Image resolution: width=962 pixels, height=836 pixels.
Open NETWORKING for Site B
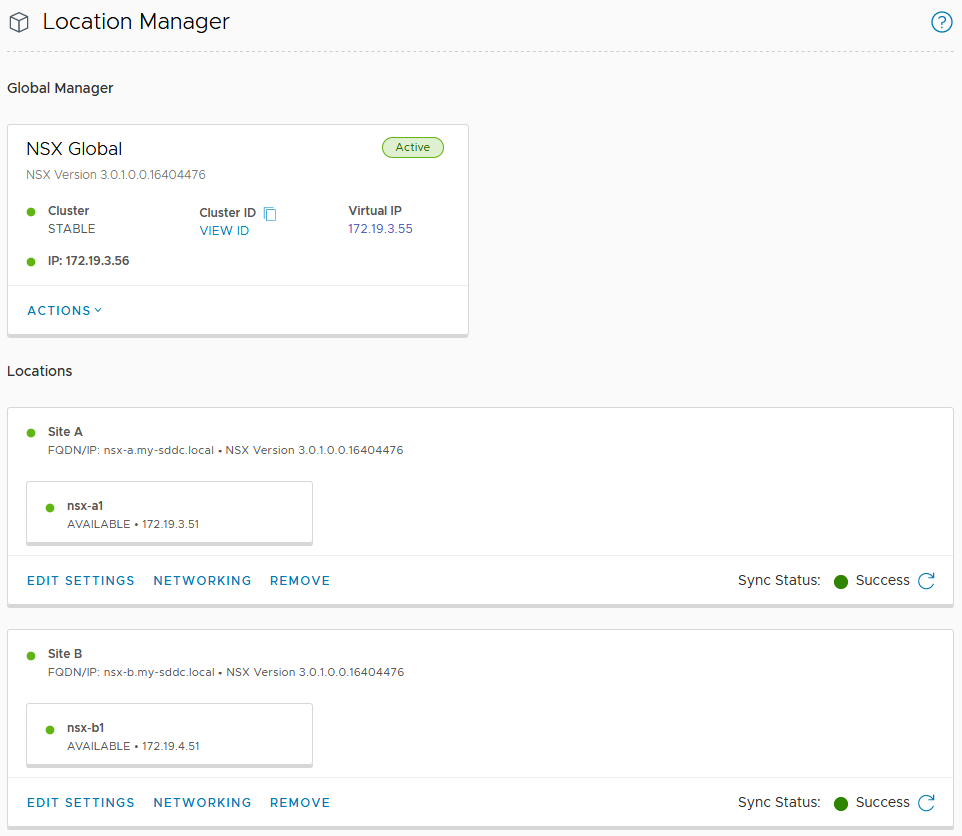pos(202,802)
